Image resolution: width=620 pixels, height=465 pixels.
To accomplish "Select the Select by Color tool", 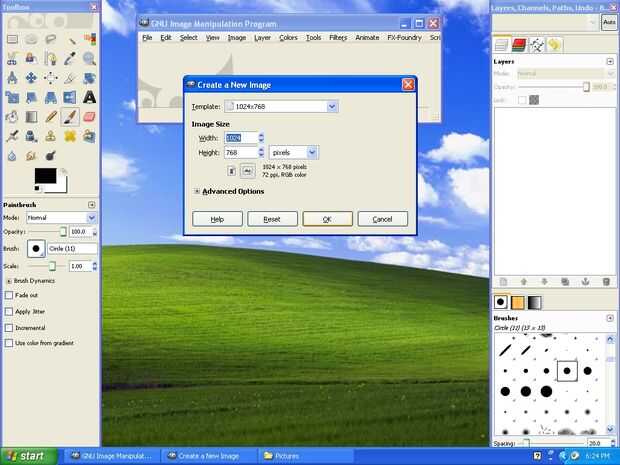I will (89, 39).
